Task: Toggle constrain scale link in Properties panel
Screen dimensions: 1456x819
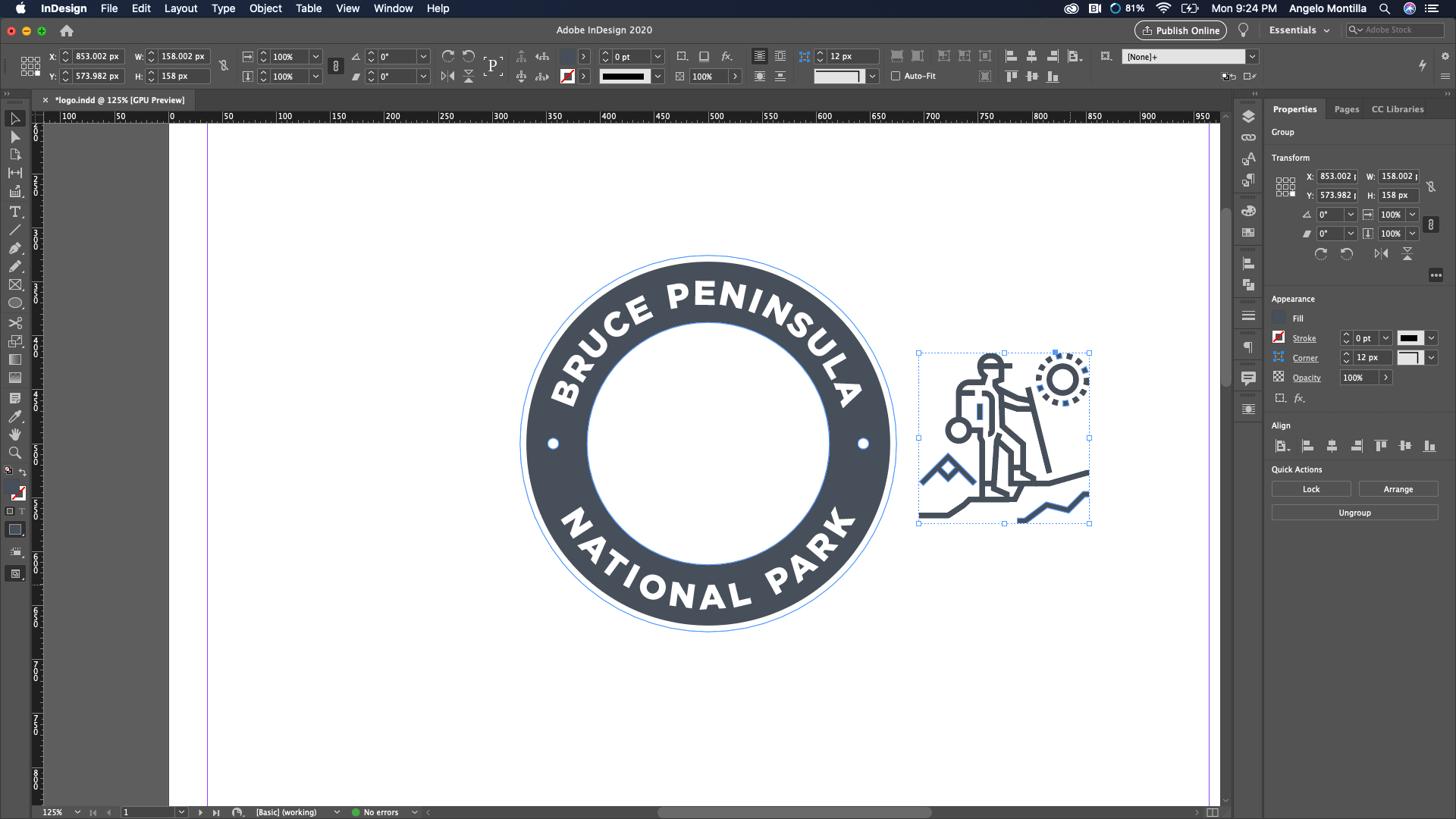Action: (1431, 224)
